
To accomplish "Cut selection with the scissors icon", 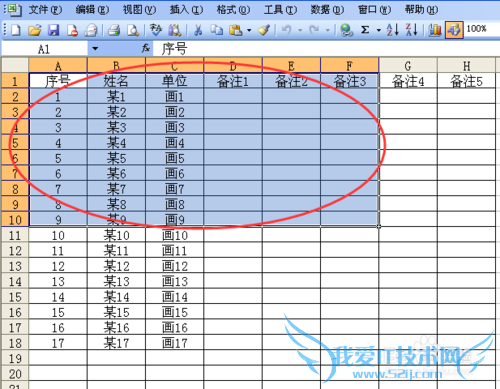I will click(198, 30).
